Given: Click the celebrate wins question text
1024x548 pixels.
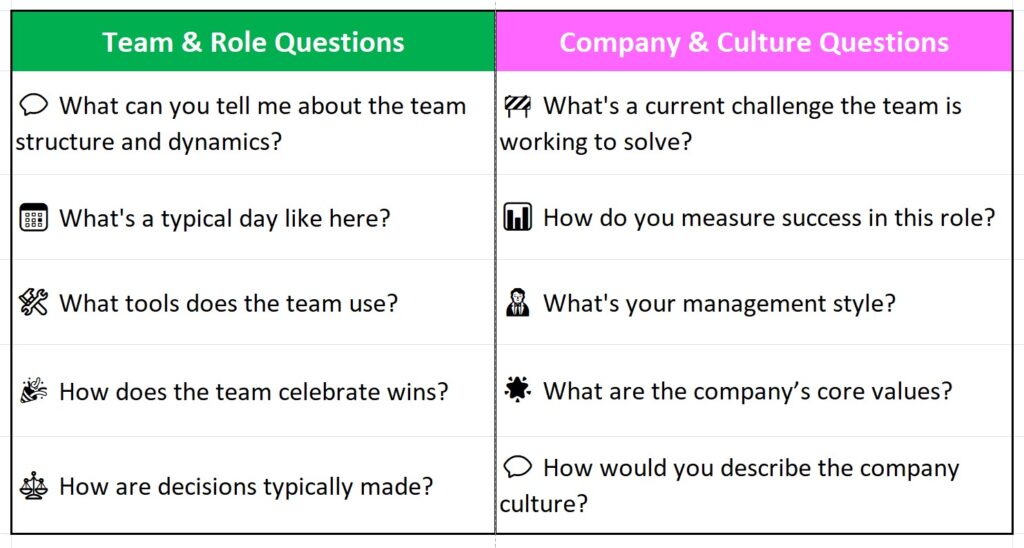Looking at the screenshot, I should tap(253, 392).
